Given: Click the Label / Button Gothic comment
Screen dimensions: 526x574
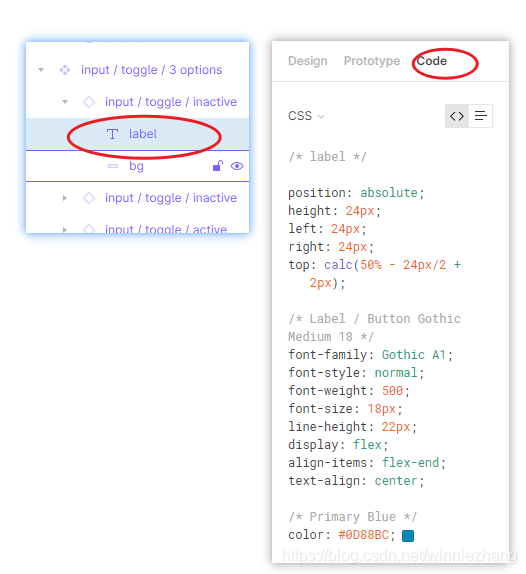Looking at the screenshot, I should 374,328.
